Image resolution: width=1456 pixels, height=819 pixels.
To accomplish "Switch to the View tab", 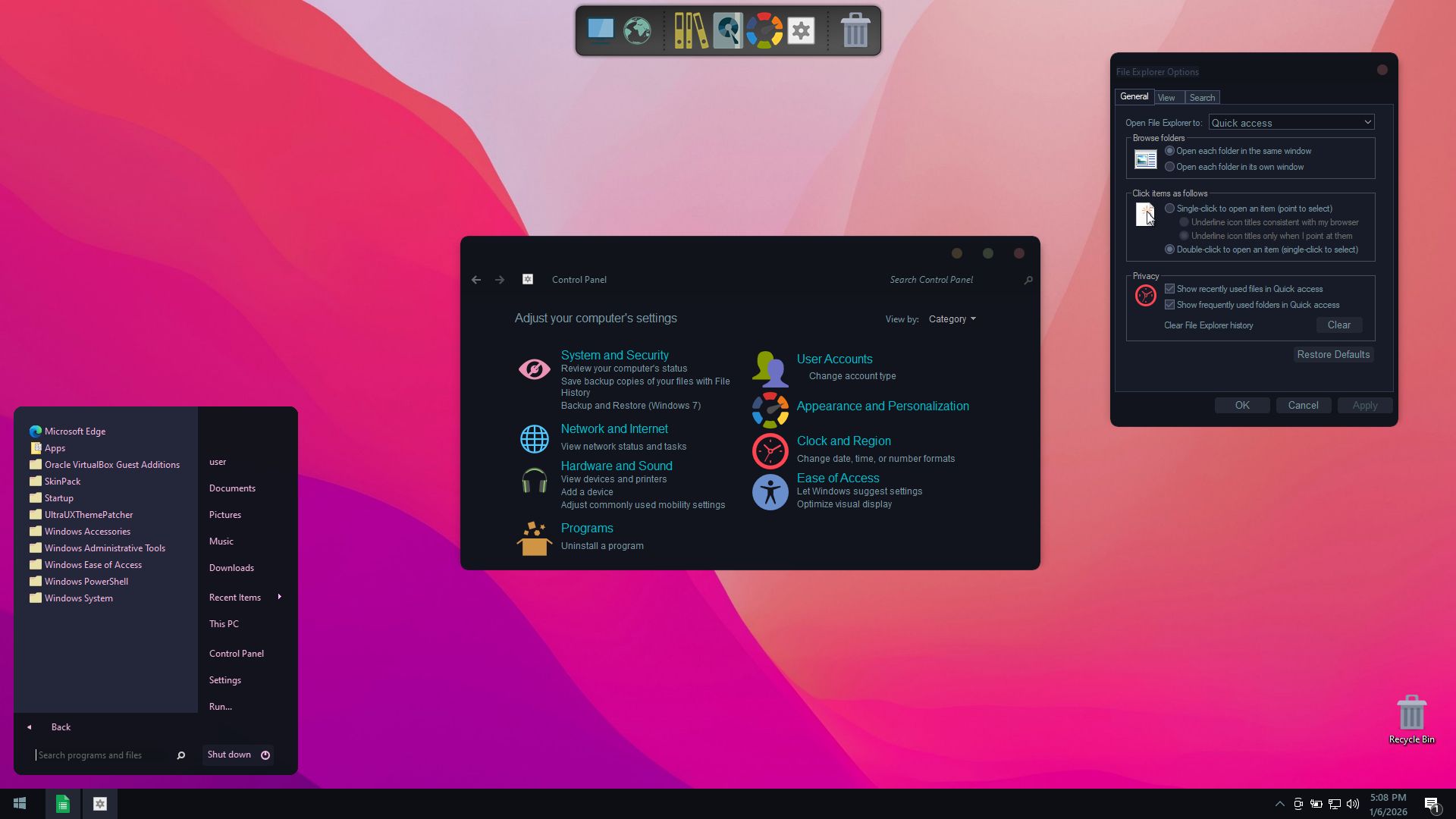I will coord(1166,98).
